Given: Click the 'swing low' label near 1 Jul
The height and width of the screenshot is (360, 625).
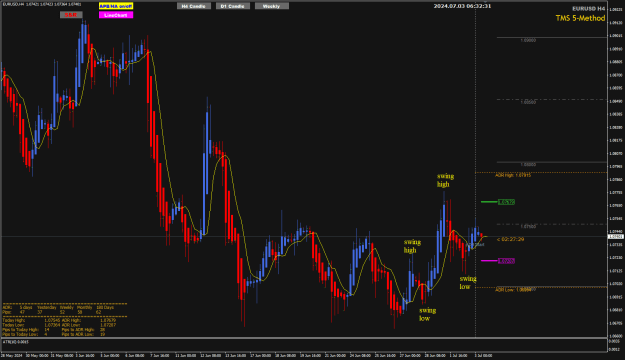Looking at the screenshot, I should click(468, 282).
